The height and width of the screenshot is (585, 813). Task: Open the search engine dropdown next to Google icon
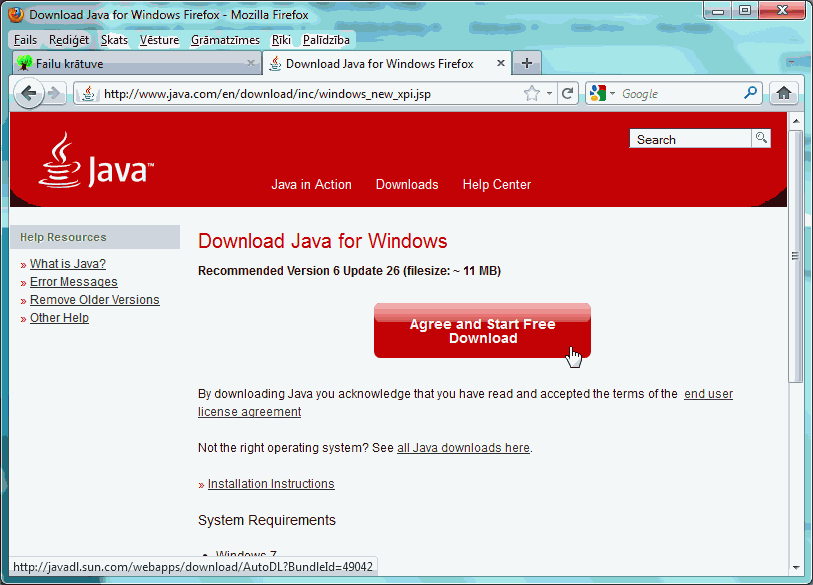(612, 93)
